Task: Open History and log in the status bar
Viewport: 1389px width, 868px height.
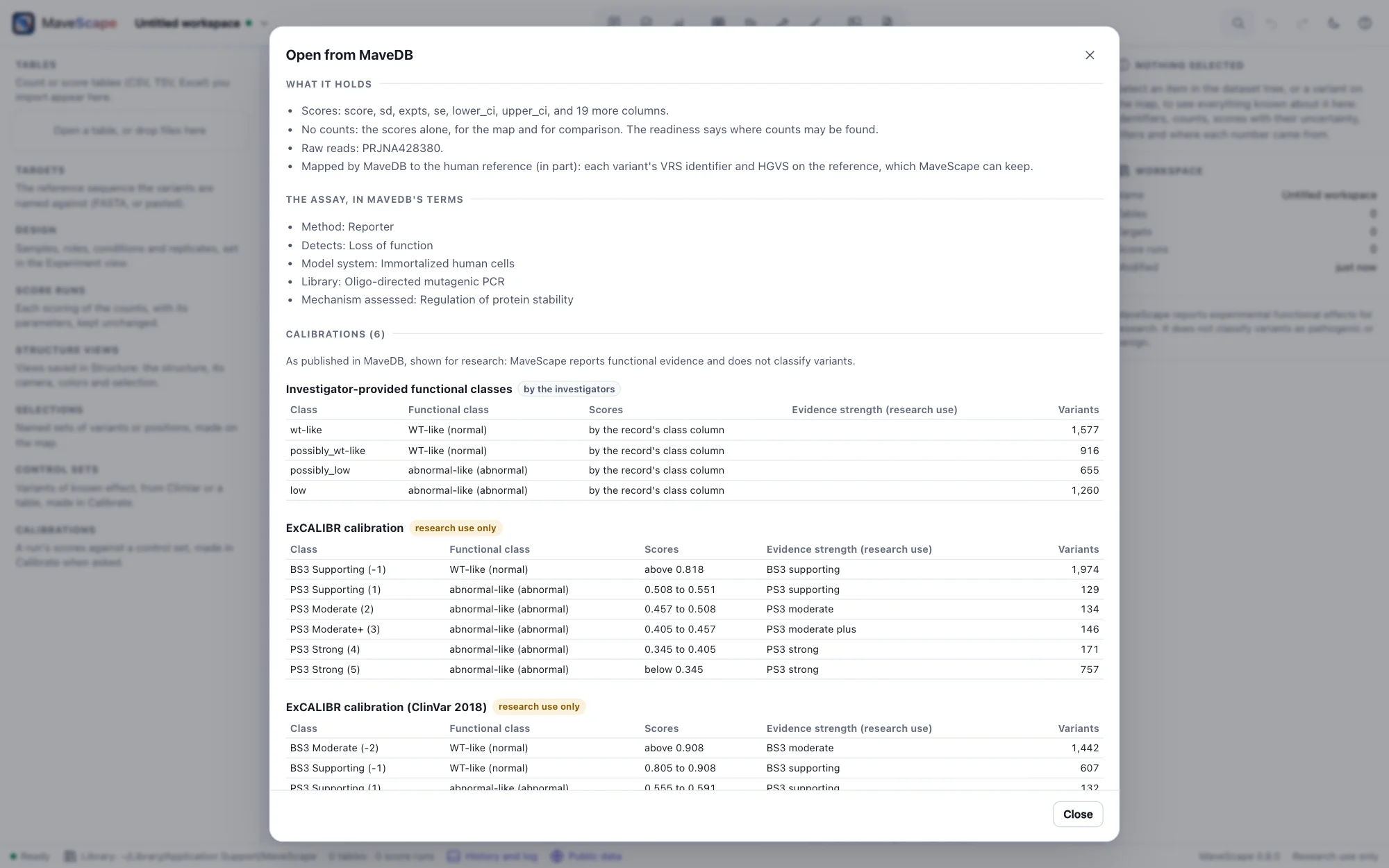Action: pyautogui.click(x=492, y=856)
